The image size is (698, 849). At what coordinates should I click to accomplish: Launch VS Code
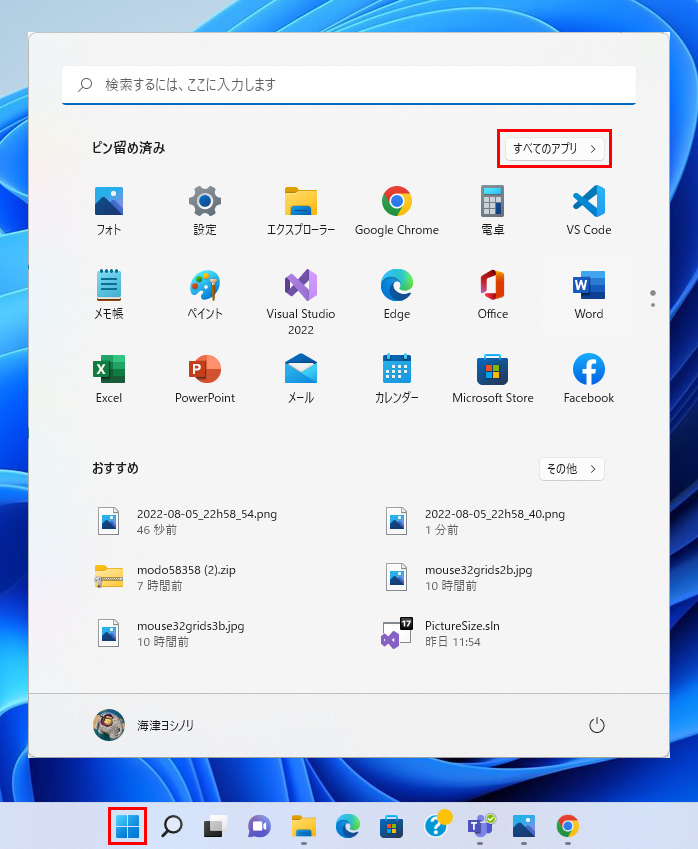589,211
